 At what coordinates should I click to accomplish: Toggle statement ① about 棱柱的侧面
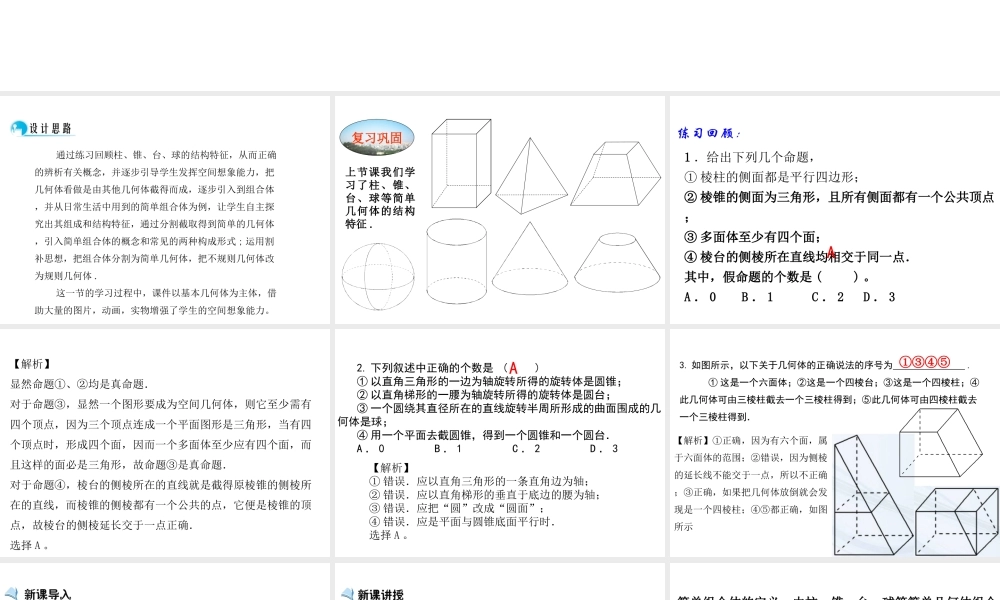tap(780, 176)
